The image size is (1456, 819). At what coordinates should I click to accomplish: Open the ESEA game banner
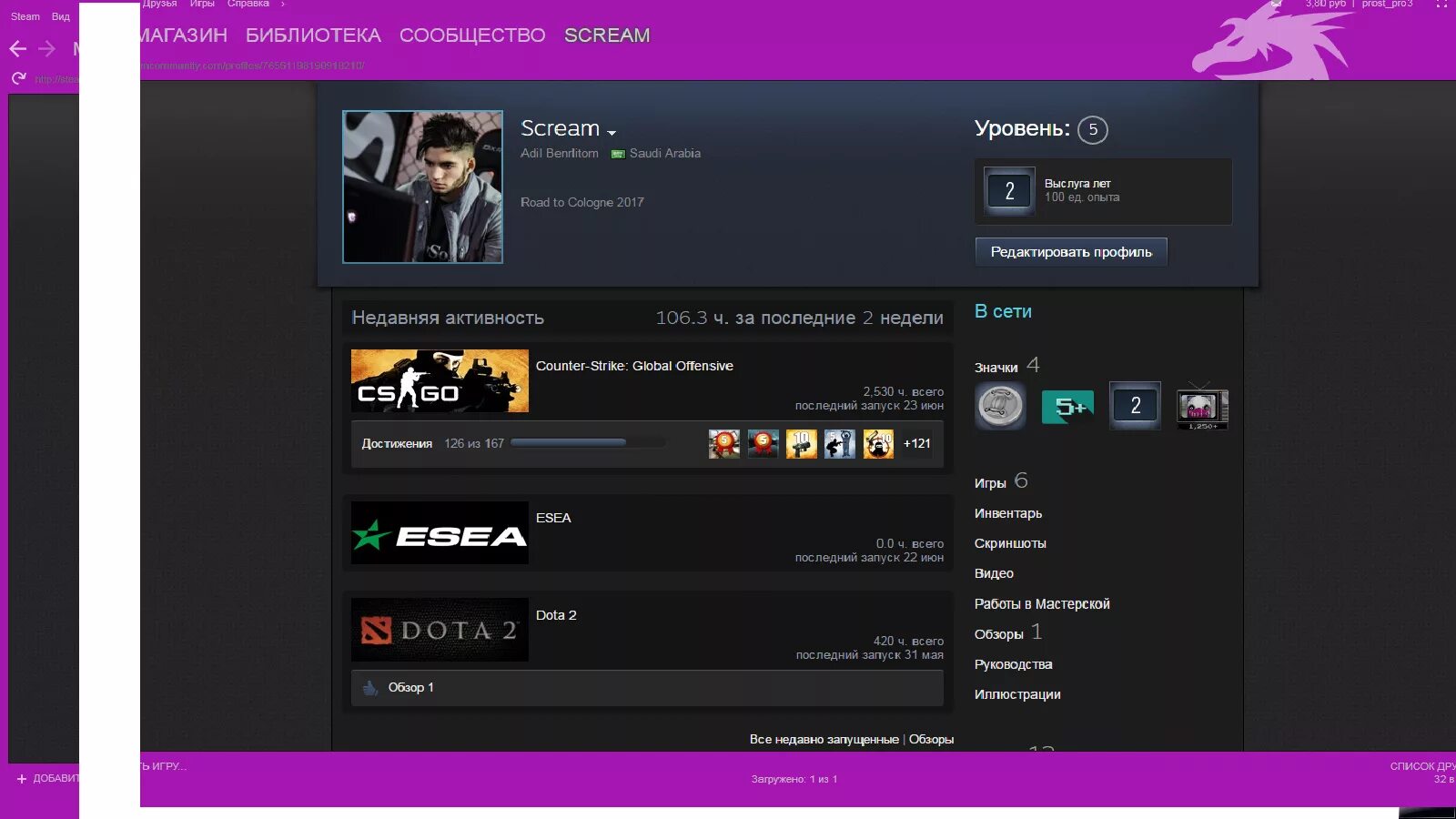click(440, 532)
